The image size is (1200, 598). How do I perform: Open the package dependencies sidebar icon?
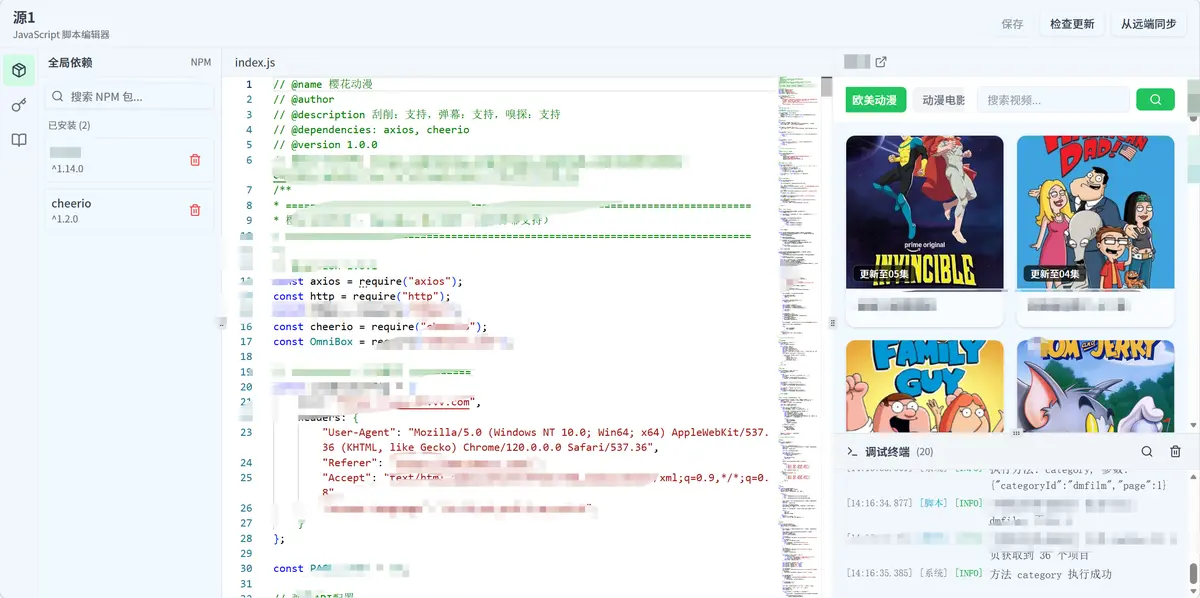[x=19, y=70]
